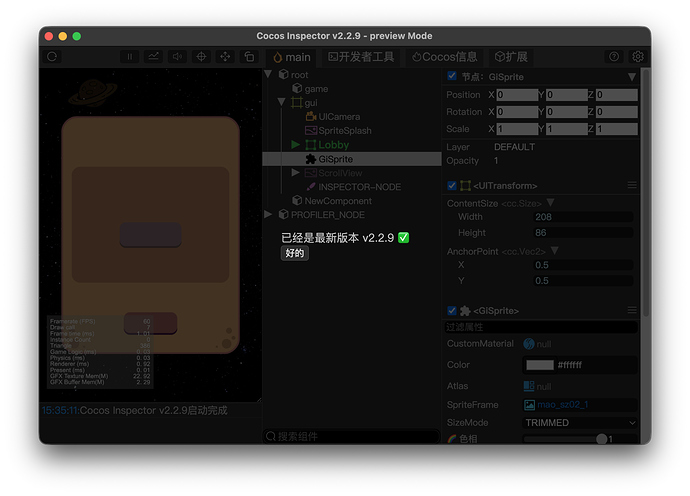Collapse the ContentSize section
The width and height of the screenshot is (690, 496).
tap(551, 202)
